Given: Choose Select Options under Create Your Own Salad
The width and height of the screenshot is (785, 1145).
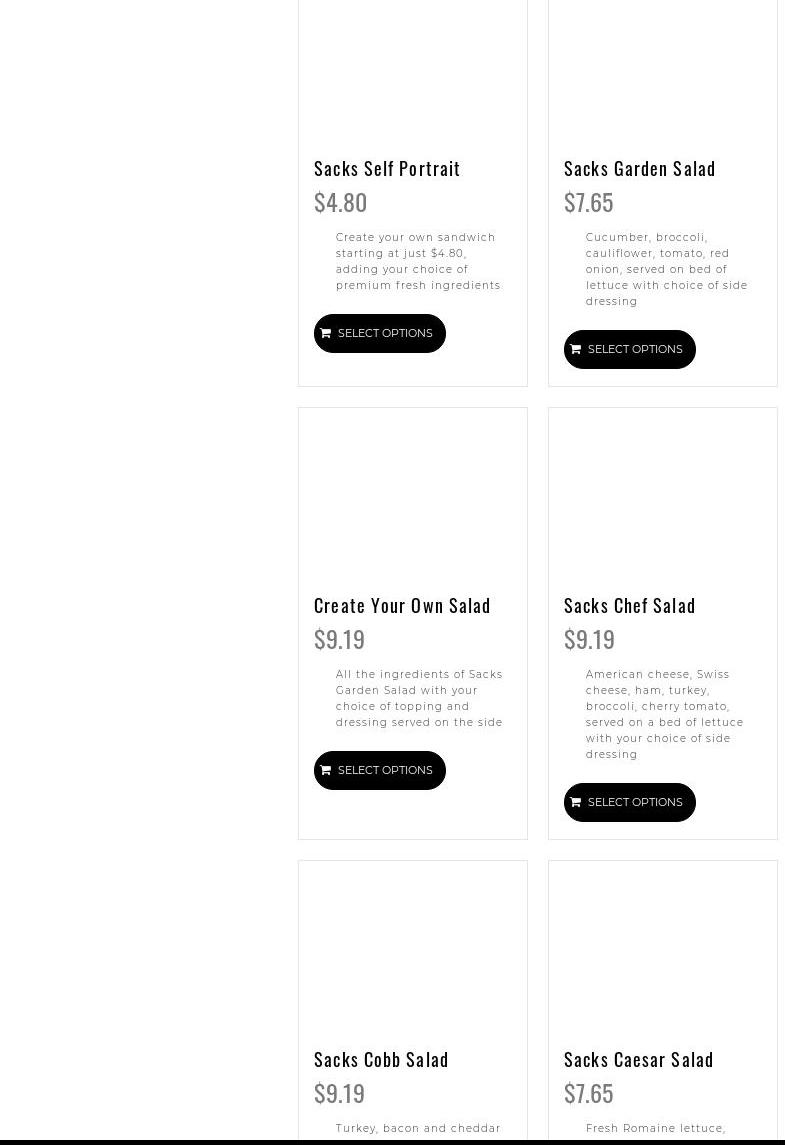Looking at the screenshot, I should pyautogui.click(x=385, y=770).
